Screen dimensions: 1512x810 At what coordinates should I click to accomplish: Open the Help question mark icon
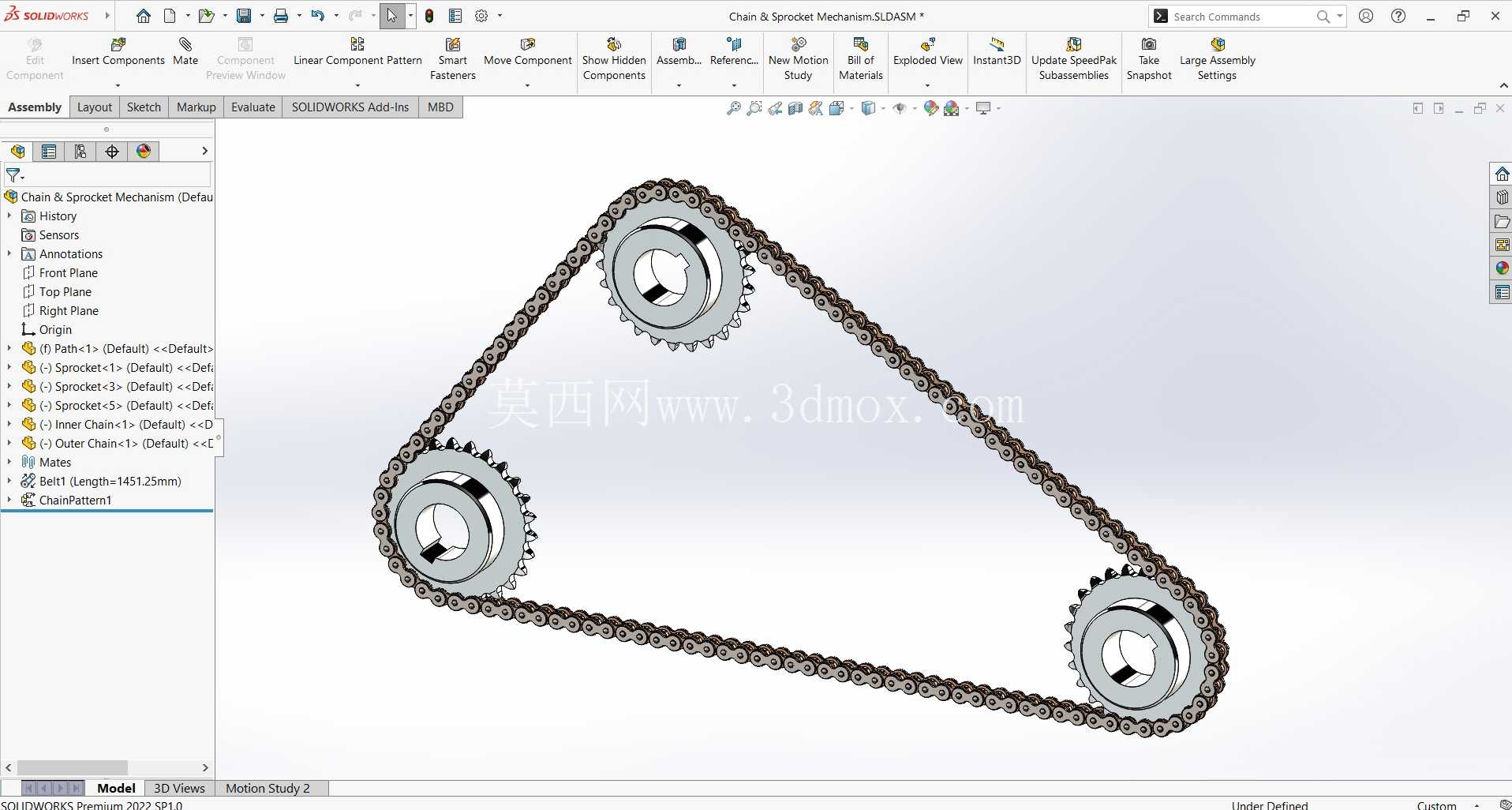(1398, 16)
